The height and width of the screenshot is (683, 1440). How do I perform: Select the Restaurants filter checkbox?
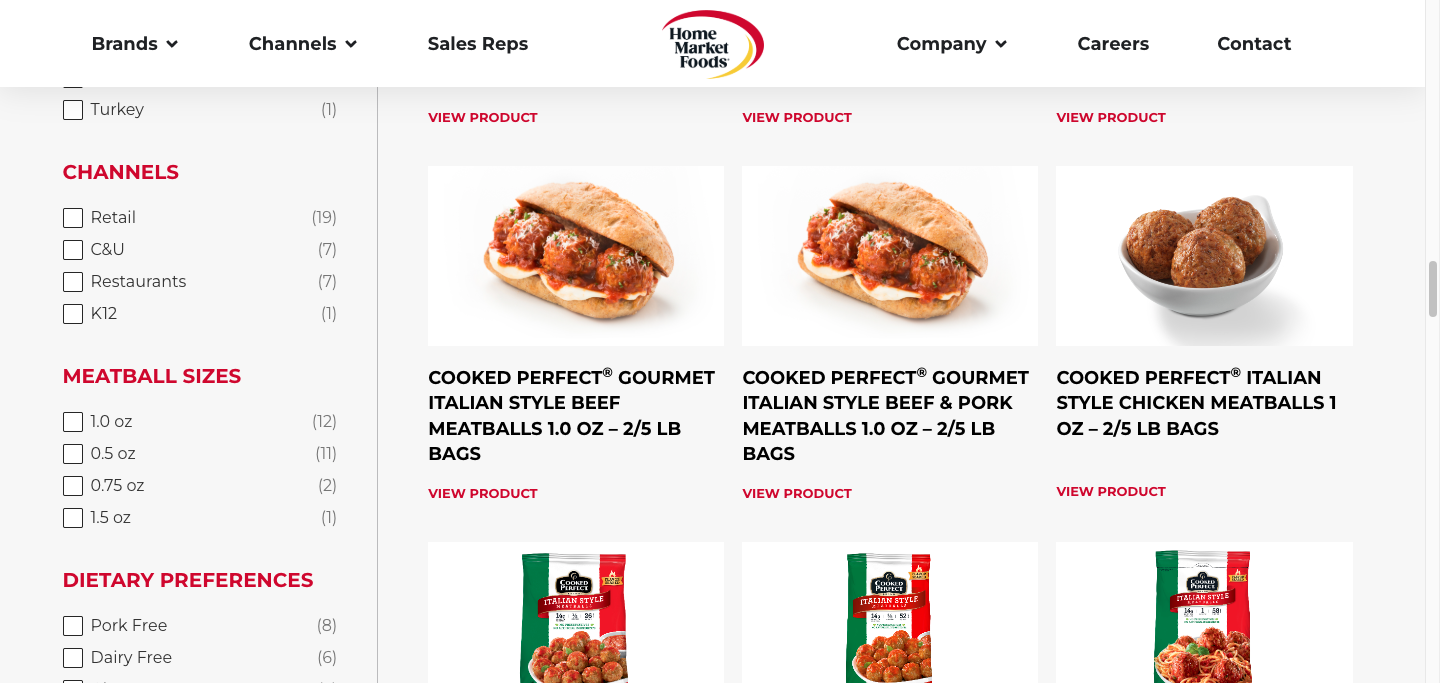(73, 282)
